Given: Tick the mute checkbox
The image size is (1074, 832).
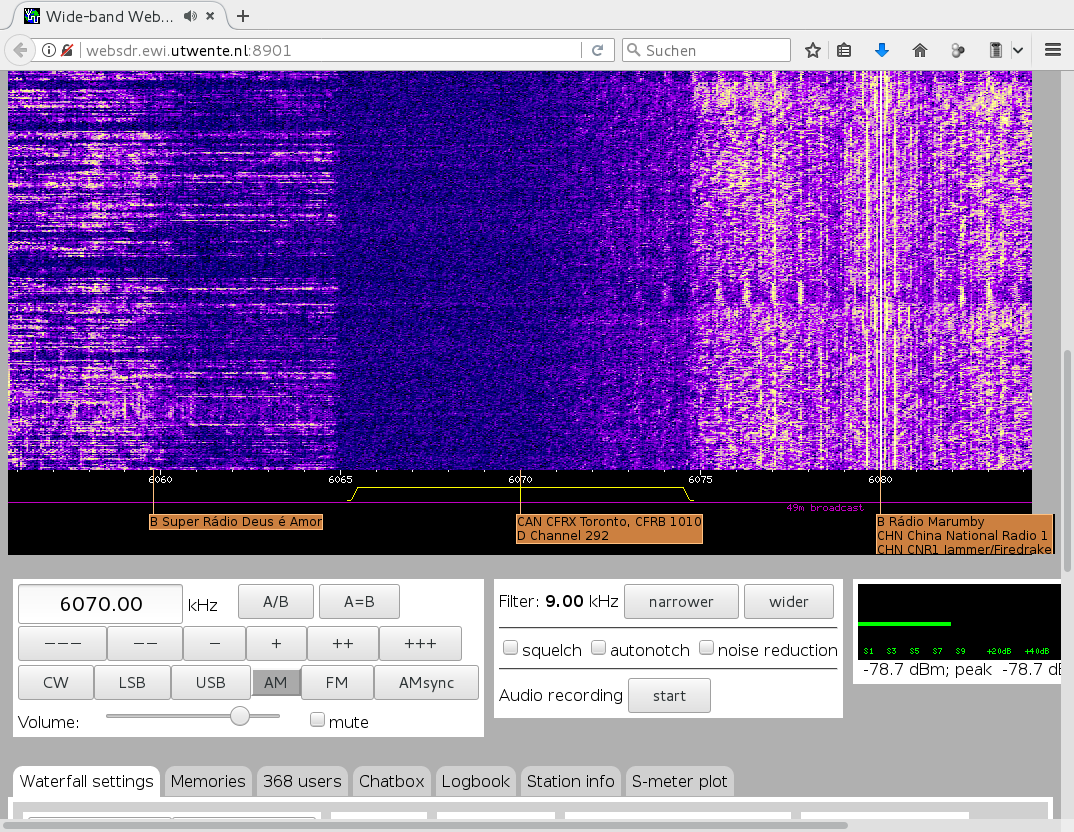Looking at the screenshot, I should 318,720.
